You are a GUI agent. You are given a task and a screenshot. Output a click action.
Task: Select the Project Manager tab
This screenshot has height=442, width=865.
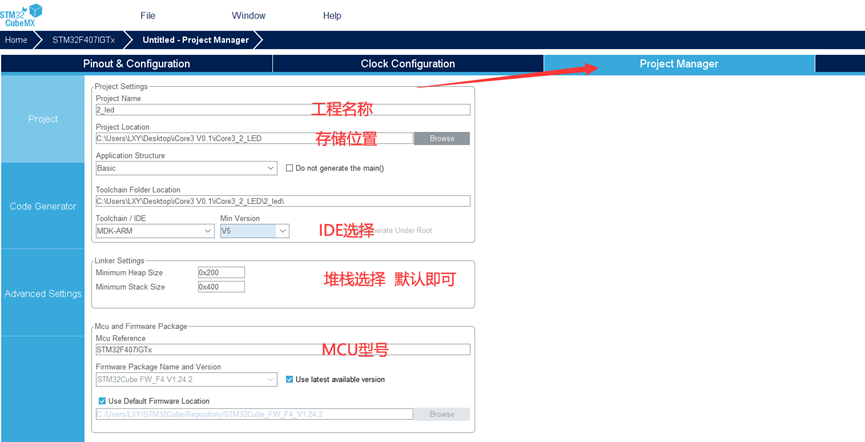point(678,64)
